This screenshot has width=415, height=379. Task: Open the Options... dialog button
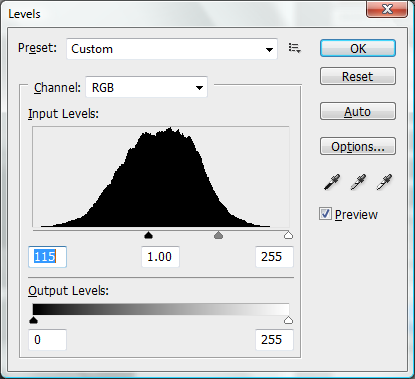click(358, 146)
